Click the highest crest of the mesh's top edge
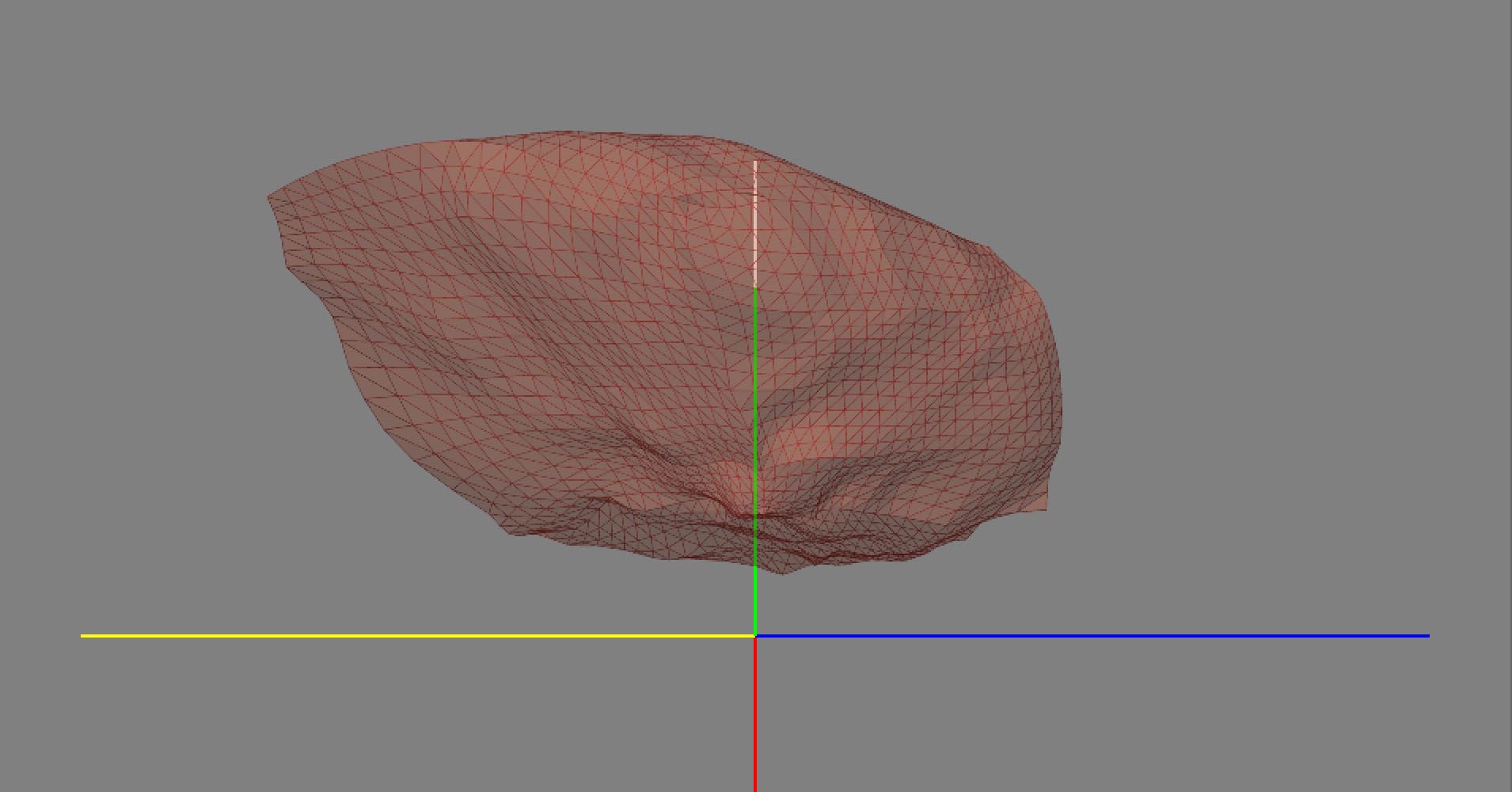Screen dimensions: 1512x792 pyautogui.click(x=562, y=133)
